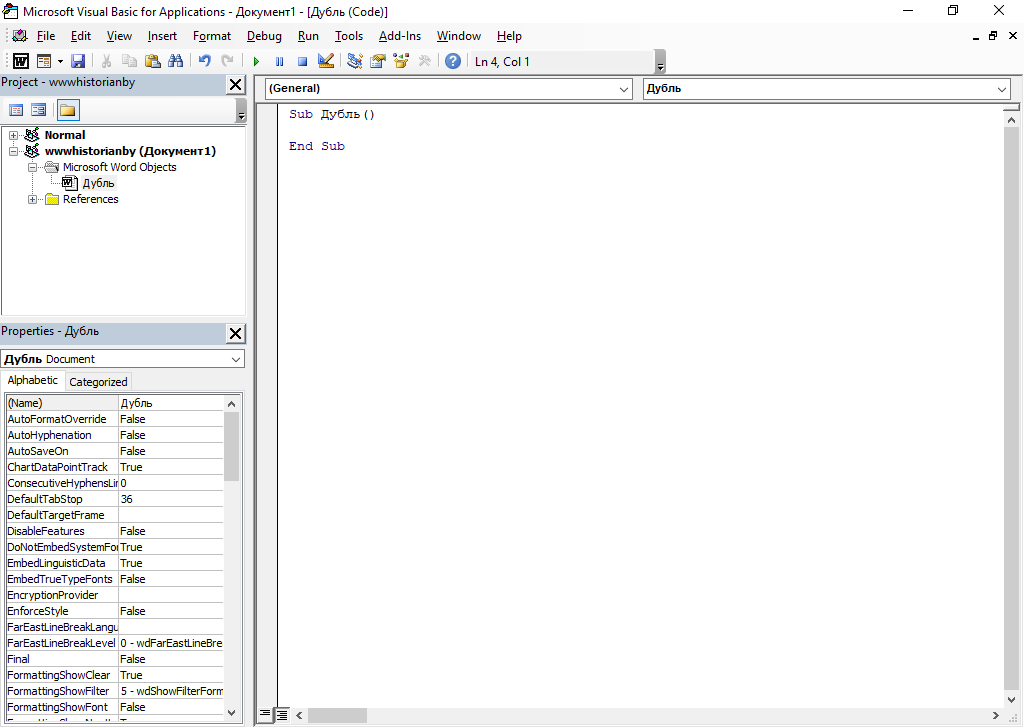Open the (General) object dropdown
This screenshot has width=1024, height=727.
click(x=448, y=89)
